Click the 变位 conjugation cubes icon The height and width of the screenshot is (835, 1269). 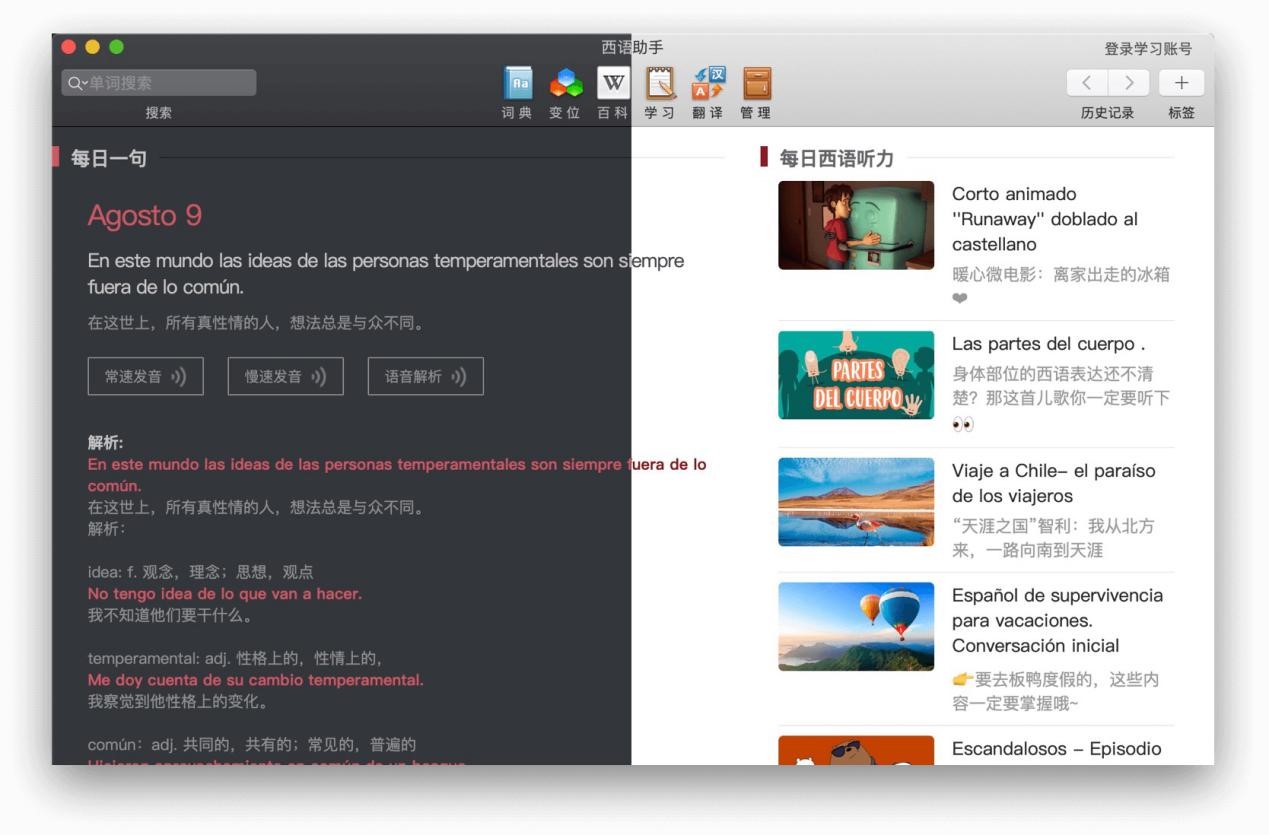tap(565, 83)
